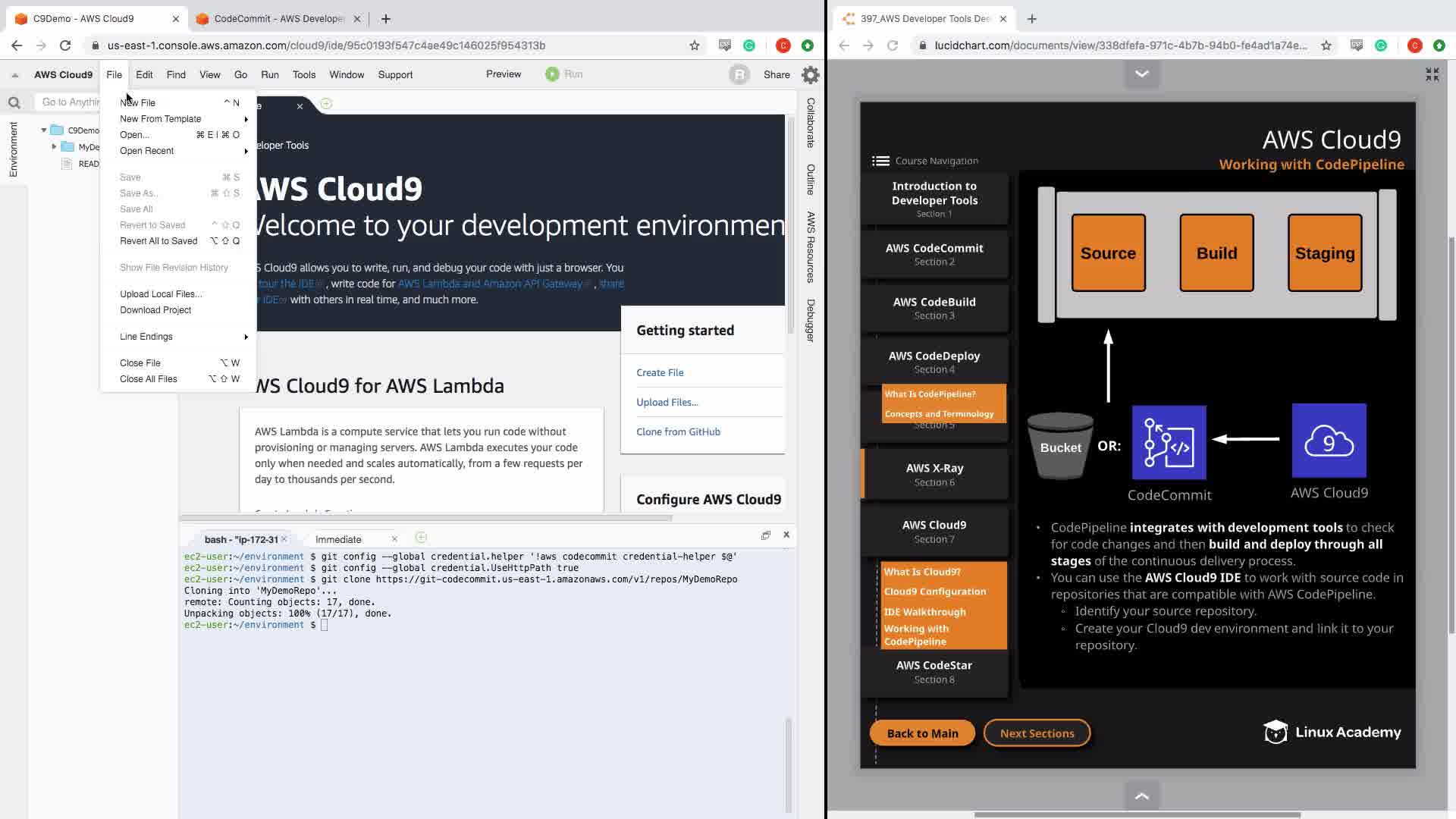Bookmark the Cloud9 page with star

coord(694,45)
